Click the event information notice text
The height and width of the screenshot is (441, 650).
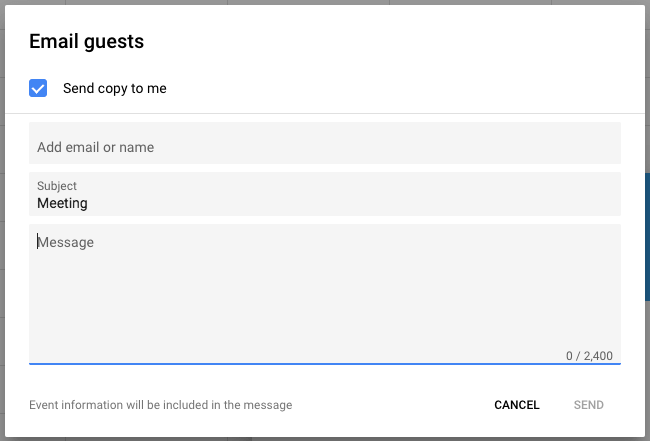[x=161, y=405]
